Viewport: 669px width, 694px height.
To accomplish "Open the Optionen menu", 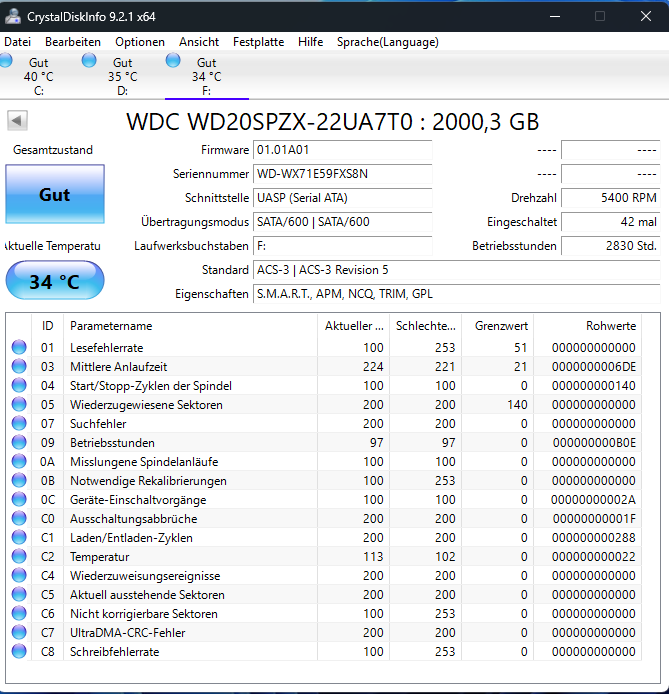I will click(140, 42).
